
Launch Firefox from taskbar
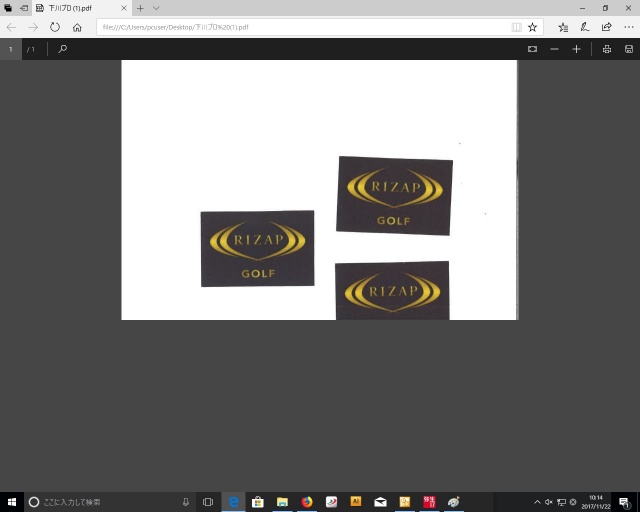coord(307,502)
